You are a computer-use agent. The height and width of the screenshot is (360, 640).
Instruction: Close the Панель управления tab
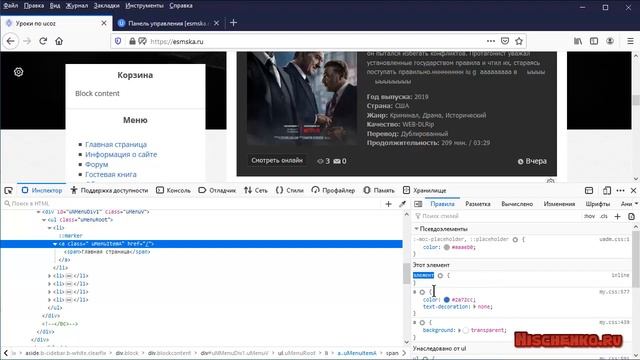[x=216, y=23]
